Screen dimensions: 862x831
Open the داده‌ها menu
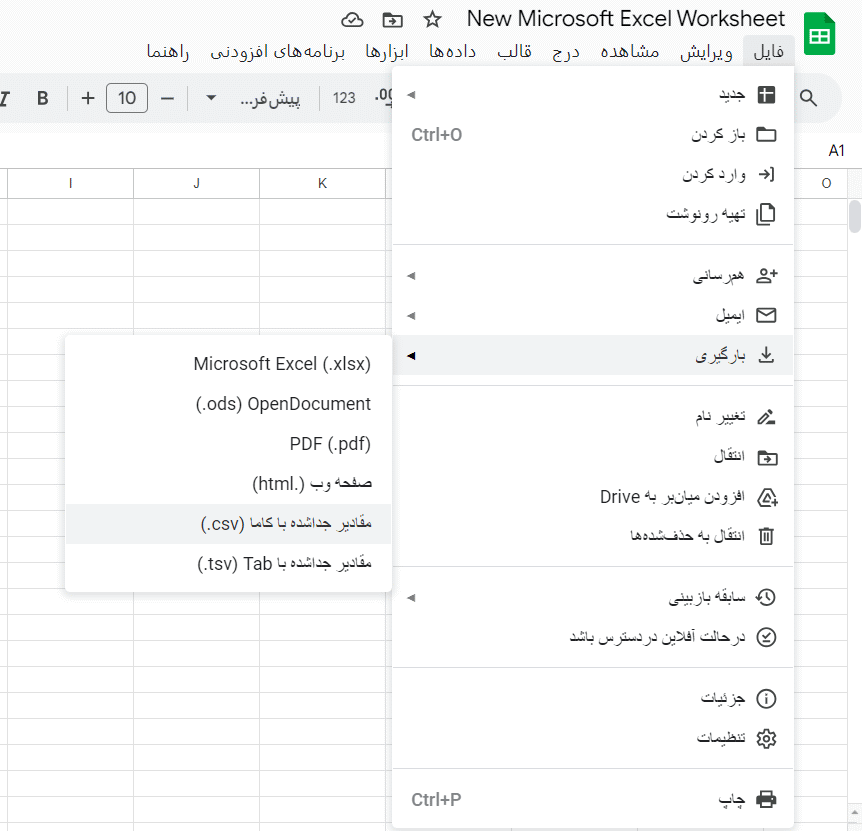[x=452, y=52]
